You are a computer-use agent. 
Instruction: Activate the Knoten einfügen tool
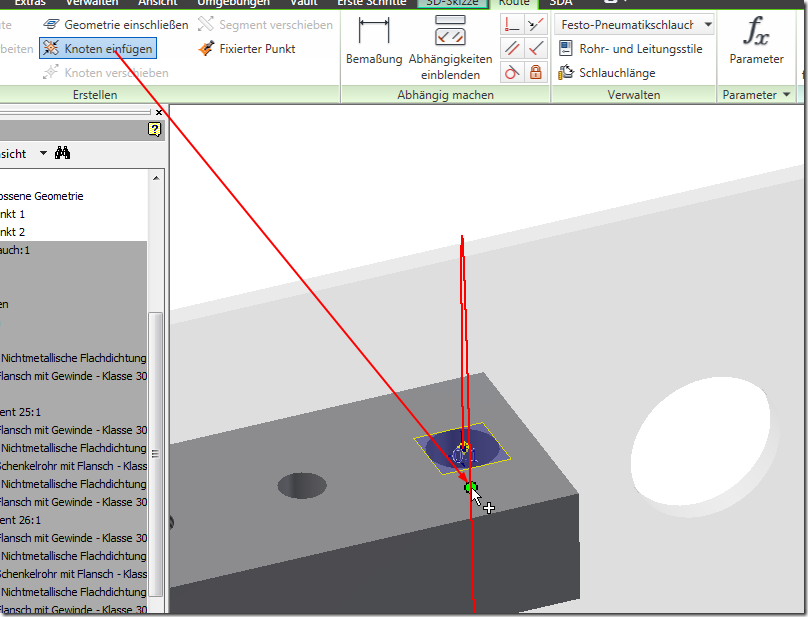pos(98,48)
